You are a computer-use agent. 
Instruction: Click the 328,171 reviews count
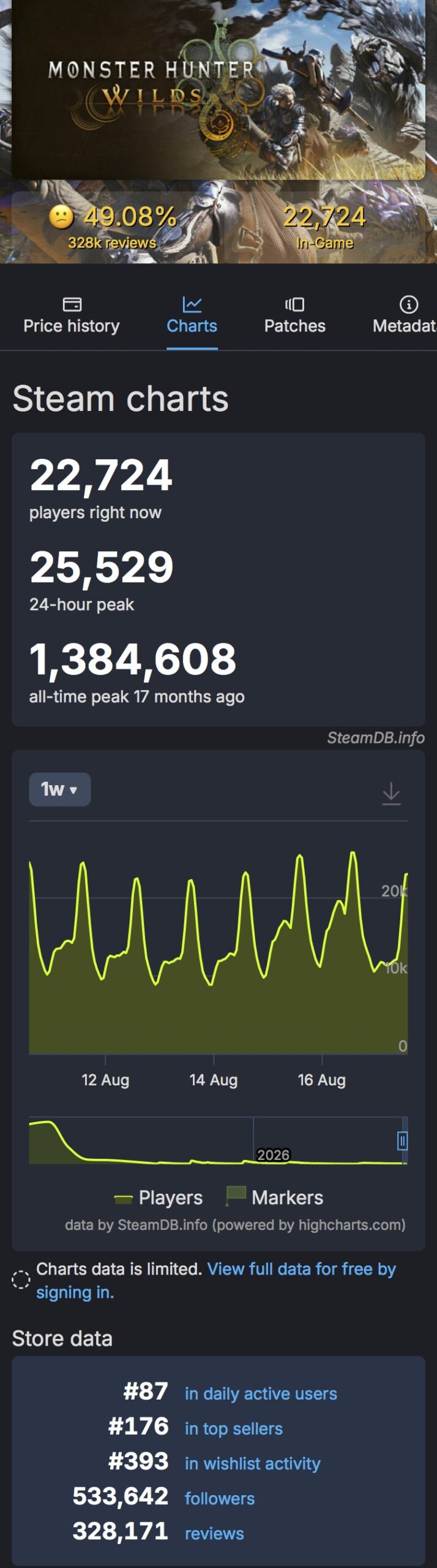tap(121, 1531)
